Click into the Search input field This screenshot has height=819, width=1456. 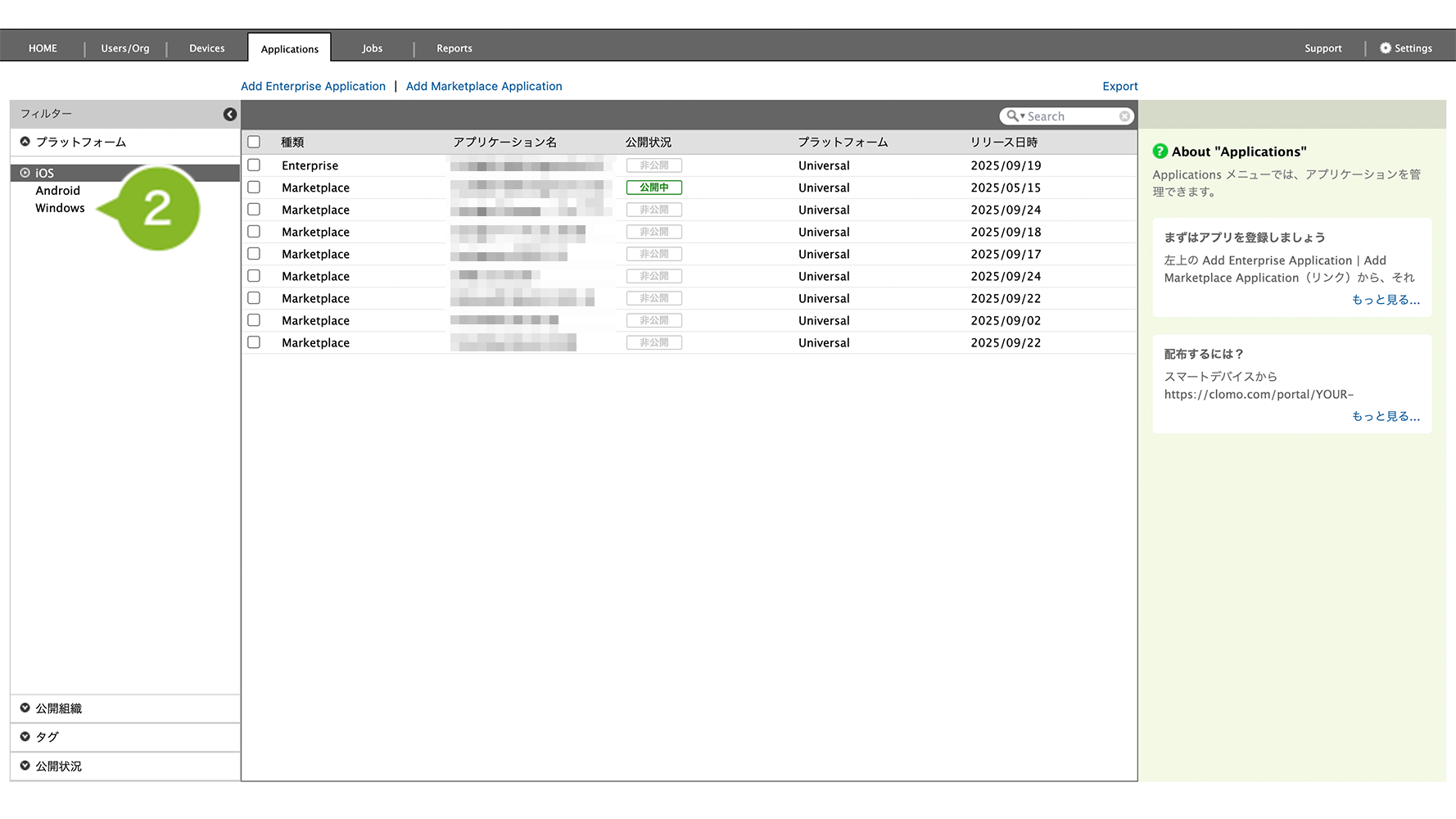pos(1069,116)
